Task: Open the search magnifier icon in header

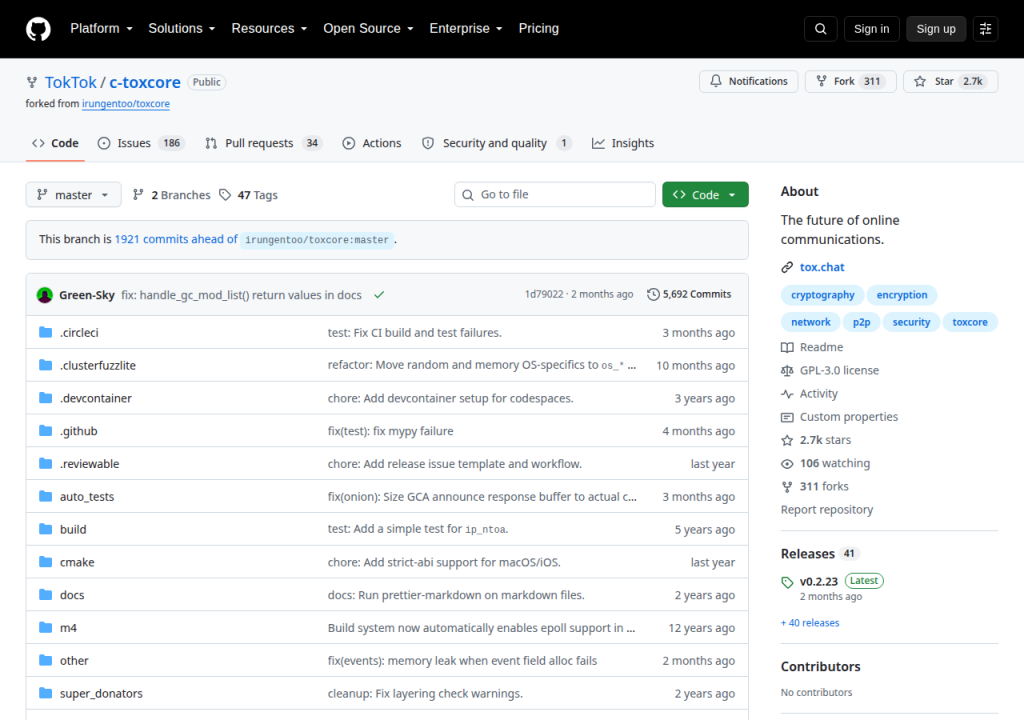Action: (x=820, y=29)
